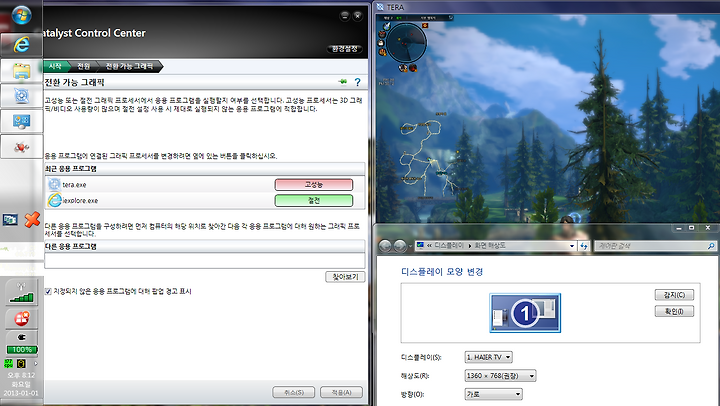Launch Internet Explorer from the taskbar

pos(21,45)
